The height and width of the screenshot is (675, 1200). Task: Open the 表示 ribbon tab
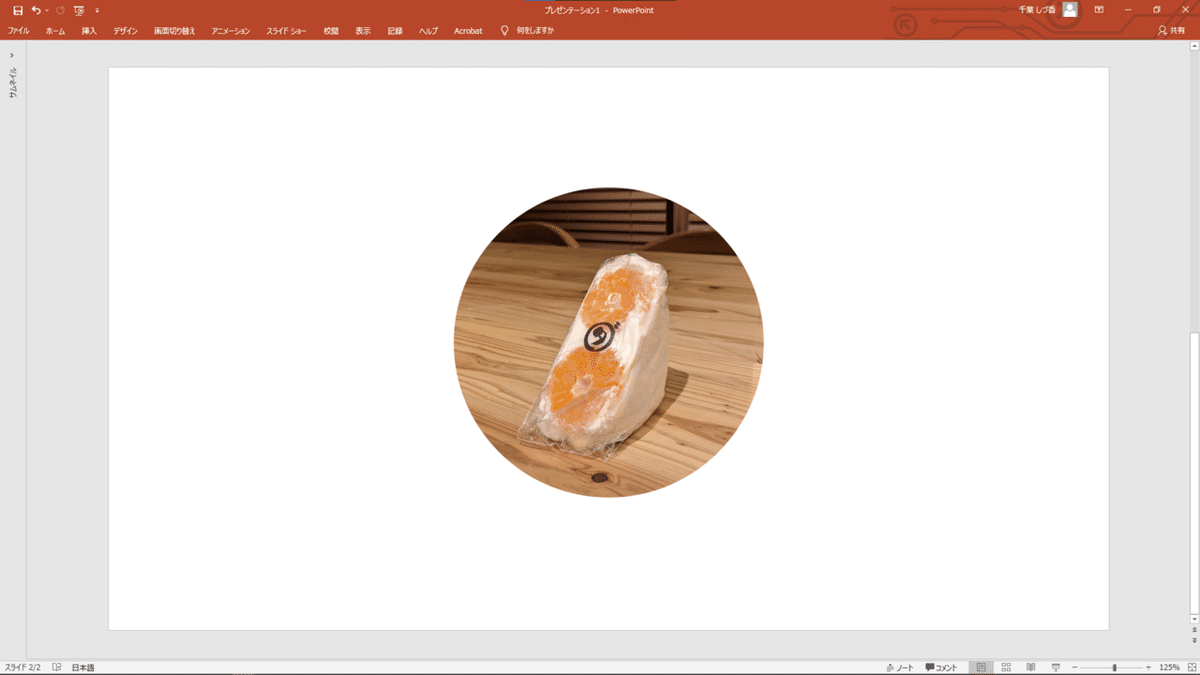[x=363, y=31]
